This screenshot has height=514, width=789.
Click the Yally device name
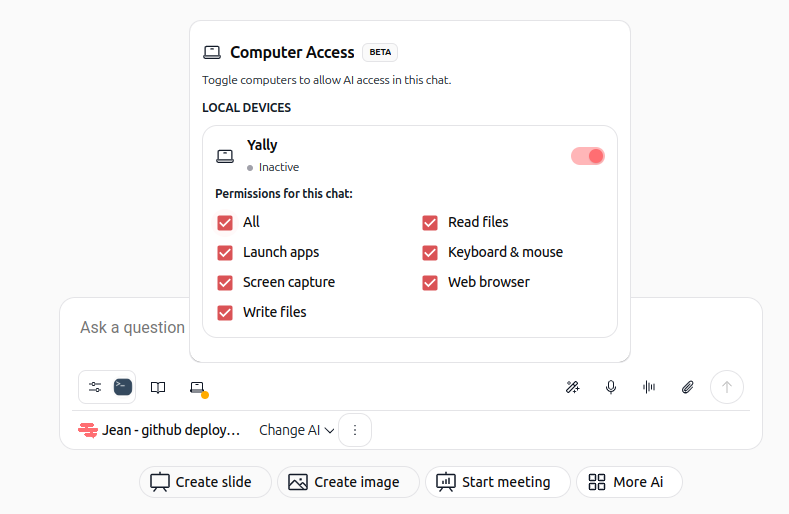pyautogui.click(x=262, y=145)
